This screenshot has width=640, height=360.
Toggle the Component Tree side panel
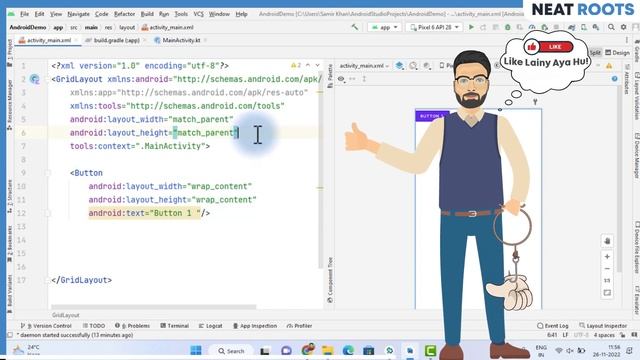tap(330, 280)
